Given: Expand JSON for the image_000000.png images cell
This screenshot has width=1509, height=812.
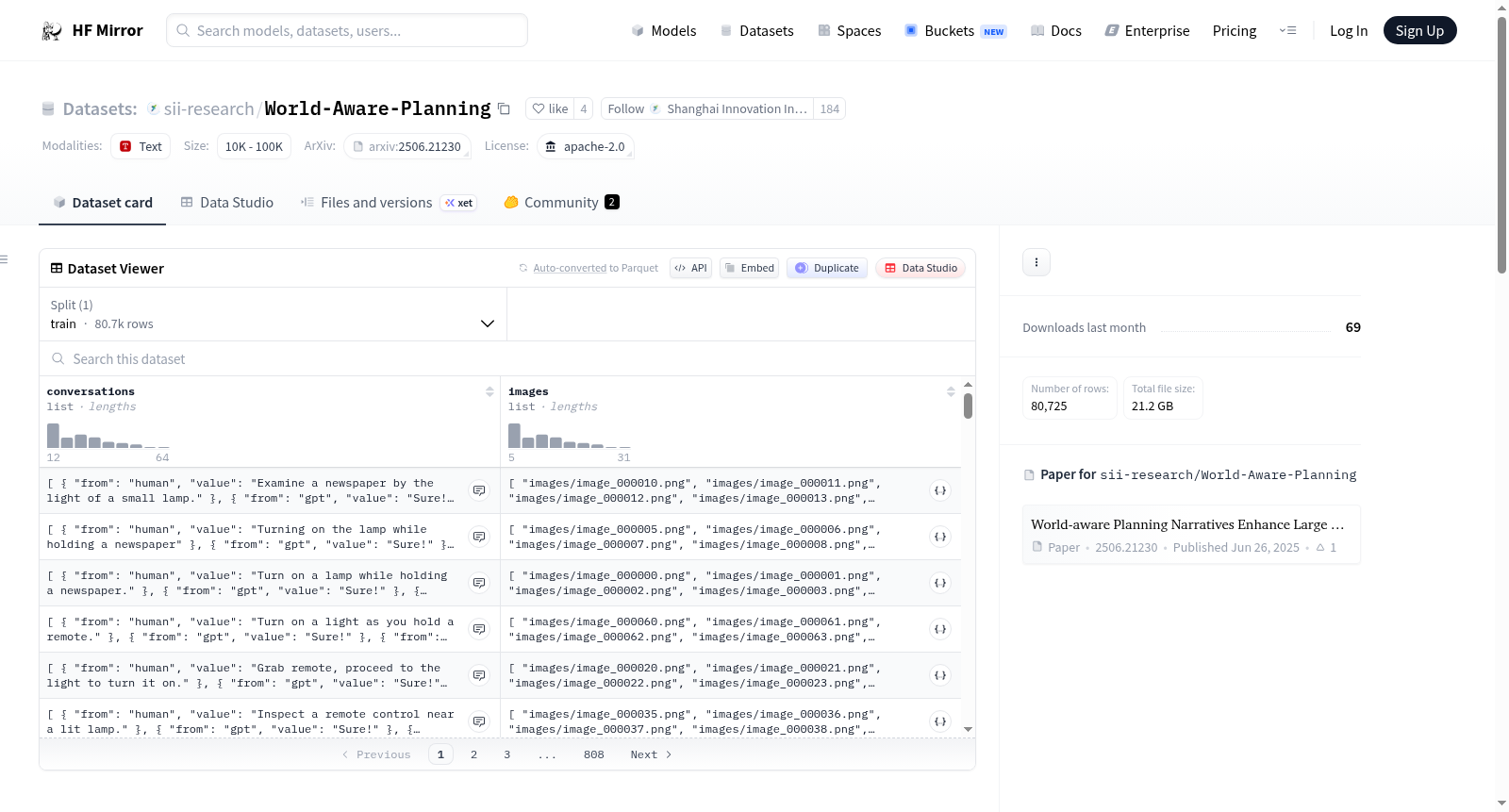Looking at the screenshot, I should click(940, 583).
